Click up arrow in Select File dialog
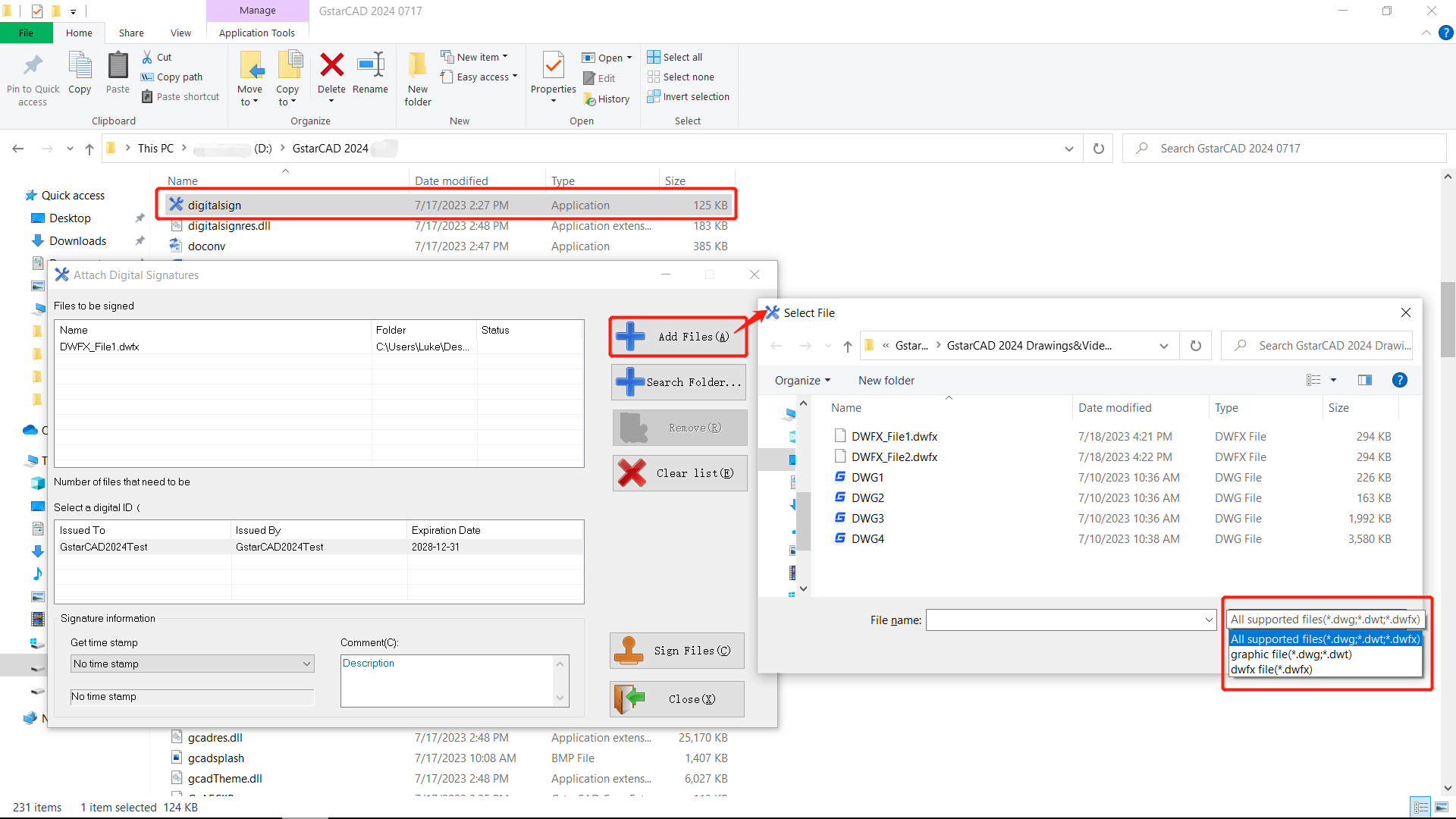Screen dimensions: 1456x819 click(848, 346)
